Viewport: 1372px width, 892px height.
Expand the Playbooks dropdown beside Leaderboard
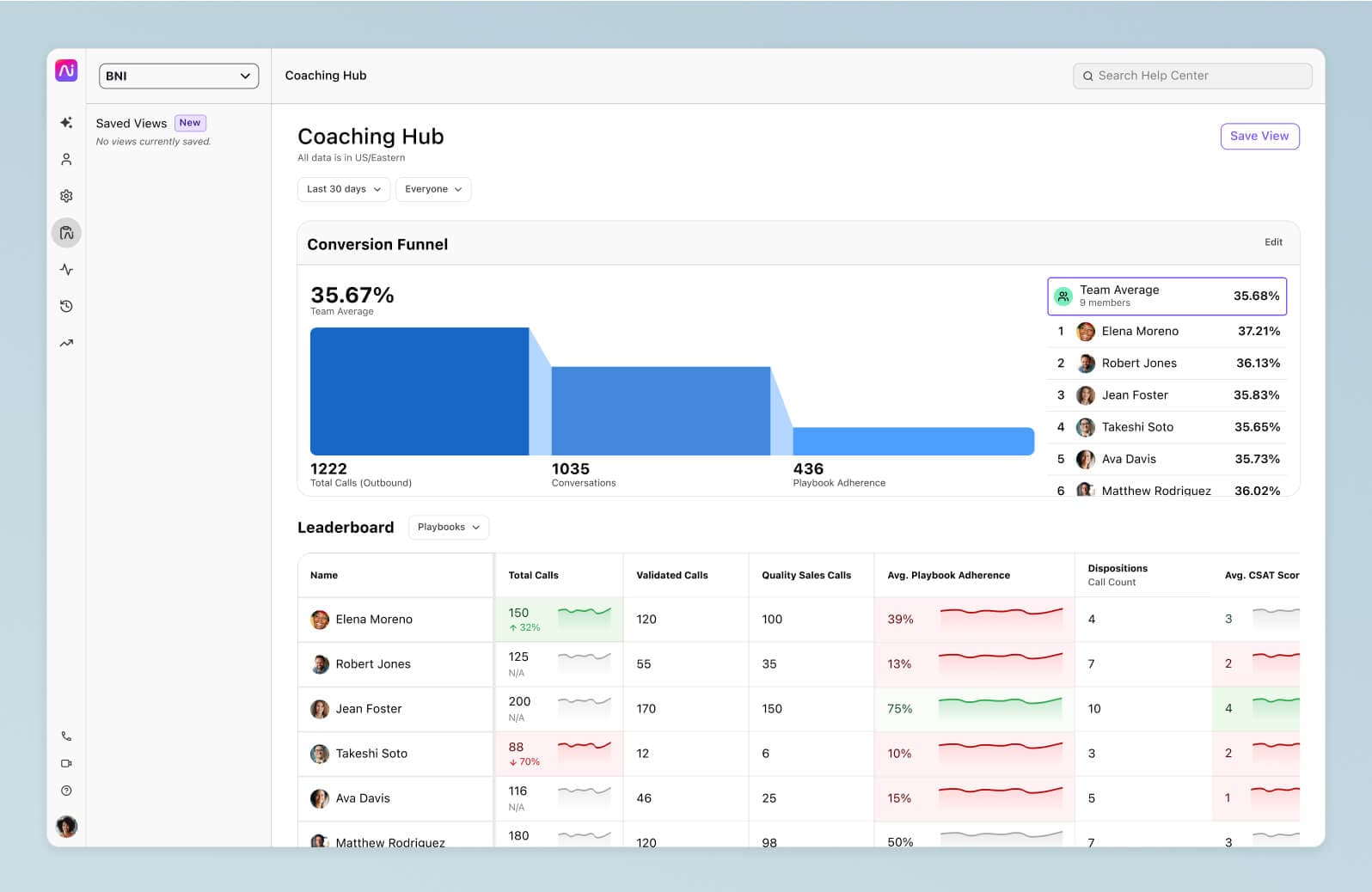point(448,527)
